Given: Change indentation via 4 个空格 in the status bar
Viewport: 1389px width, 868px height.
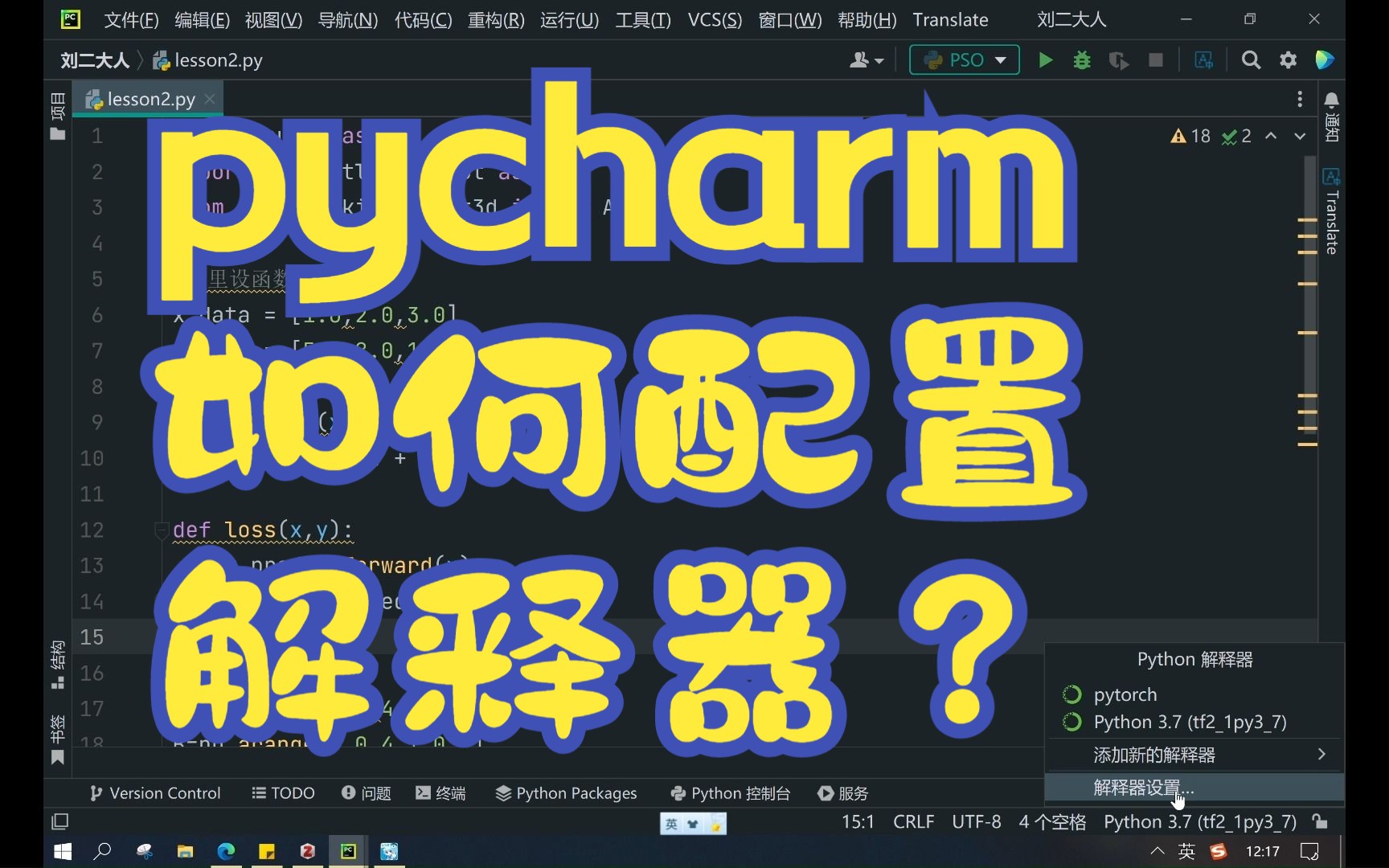Looking at the screenshot, I should (1052, 821).
